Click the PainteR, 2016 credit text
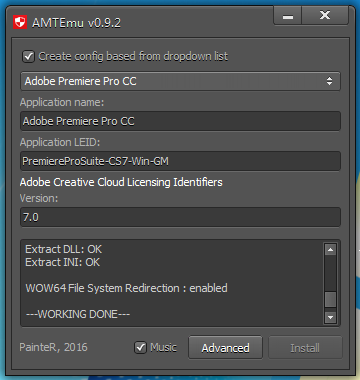This screenshot has height=380, width=360. (53, 347)
